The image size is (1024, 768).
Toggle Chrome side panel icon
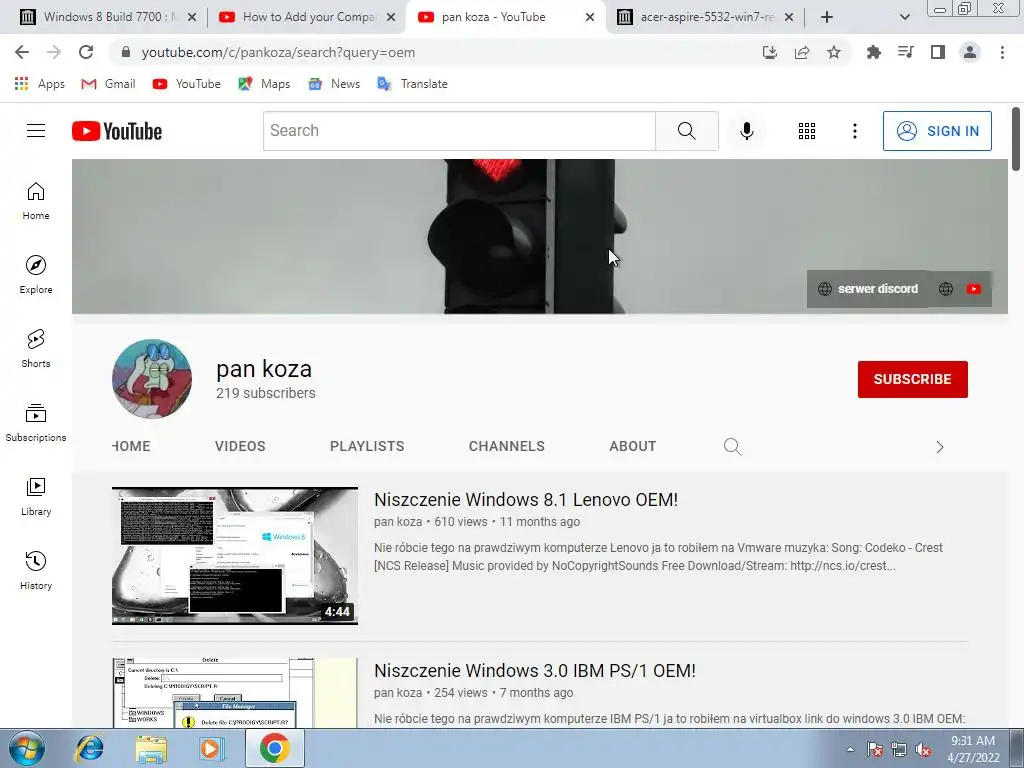[x=938, y=52]
